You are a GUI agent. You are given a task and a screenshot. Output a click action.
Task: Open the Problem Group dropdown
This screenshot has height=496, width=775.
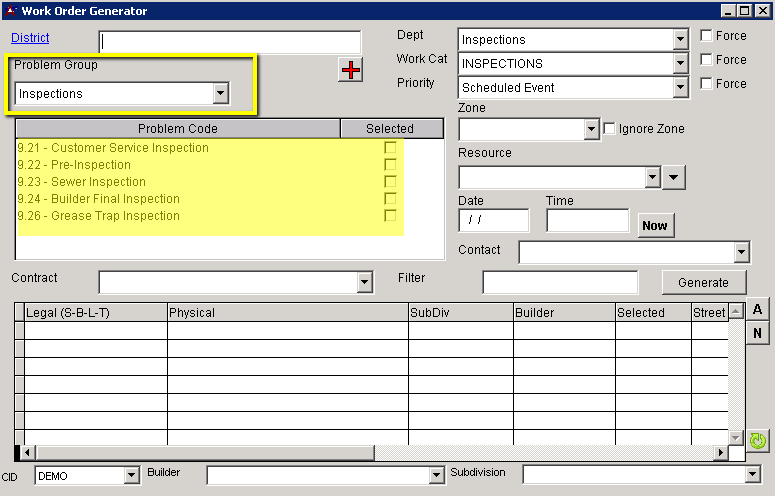[x=220, y=94]
